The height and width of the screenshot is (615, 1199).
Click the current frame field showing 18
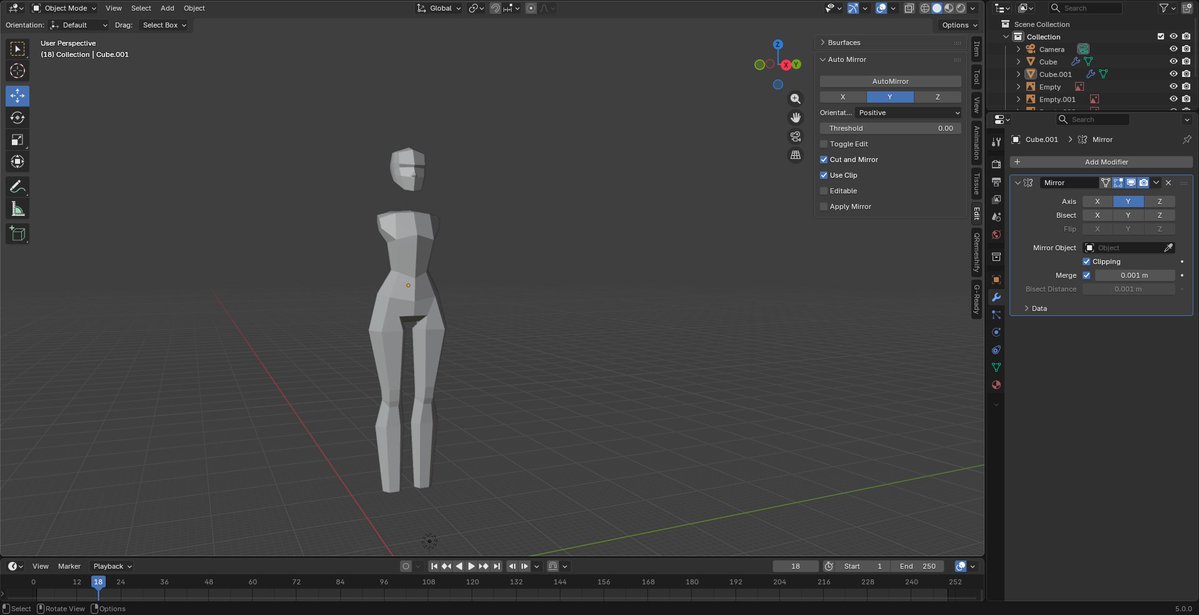click(795, 566)
